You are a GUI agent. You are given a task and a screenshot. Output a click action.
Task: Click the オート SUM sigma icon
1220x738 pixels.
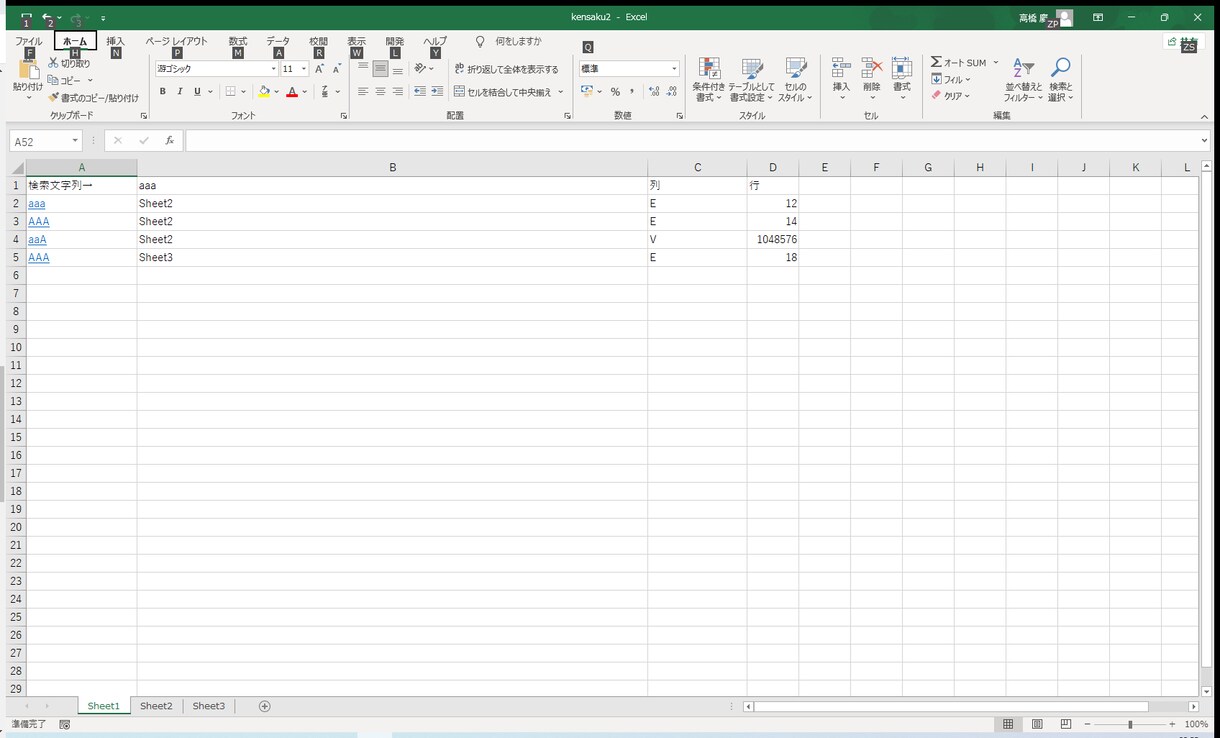pos(936,62)
